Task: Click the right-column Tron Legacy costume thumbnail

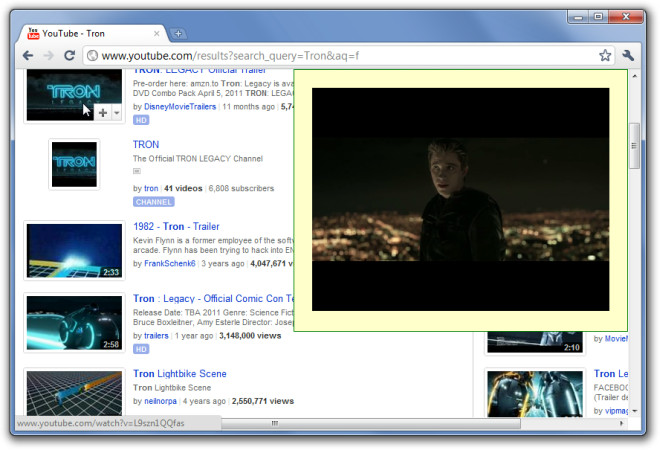Action: [535, 393]
